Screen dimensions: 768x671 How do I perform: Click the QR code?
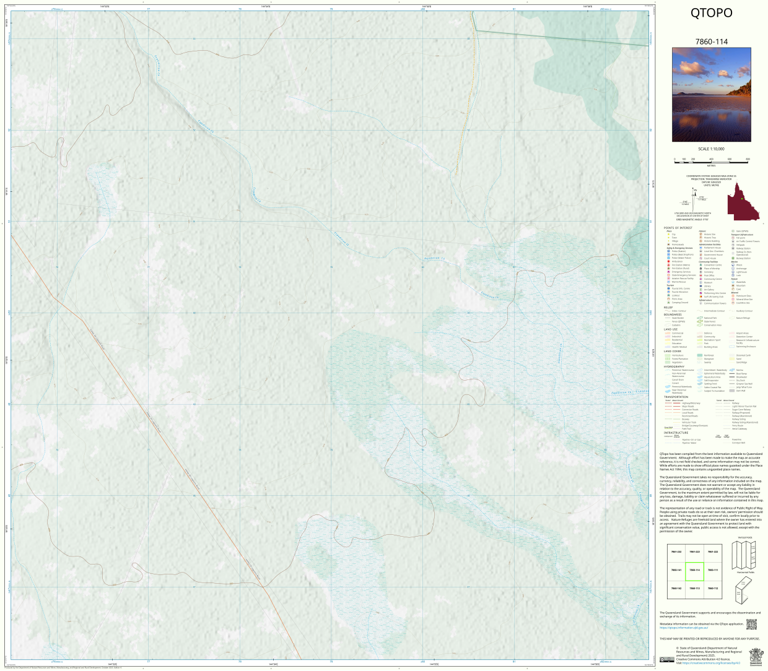tap(751, 624)
